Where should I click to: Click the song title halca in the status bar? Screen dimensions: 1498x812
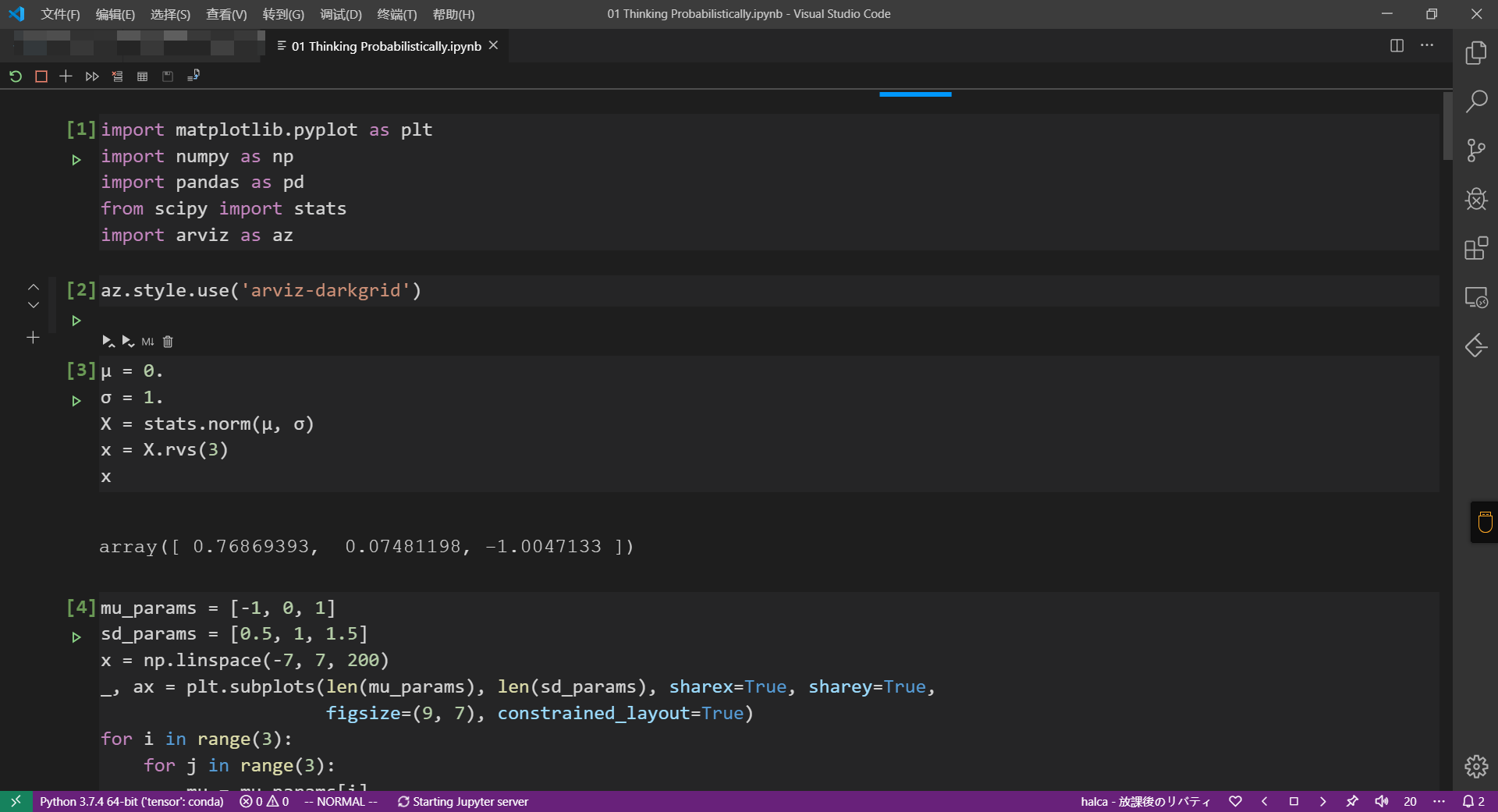click(x=1145, y=801)
